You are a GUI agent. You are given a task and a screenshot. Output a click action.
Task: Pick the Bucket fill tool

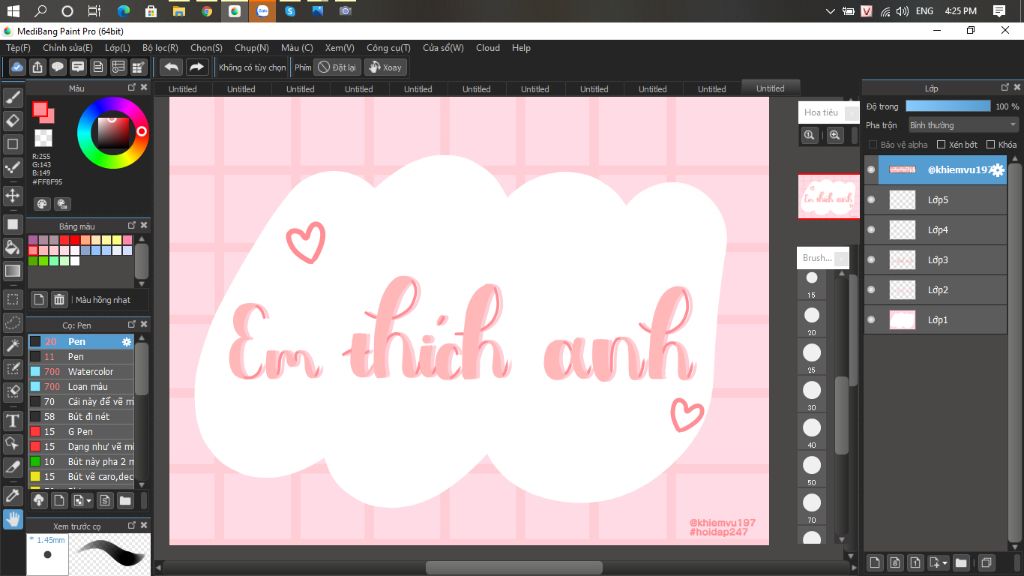[x=13, y=247]
